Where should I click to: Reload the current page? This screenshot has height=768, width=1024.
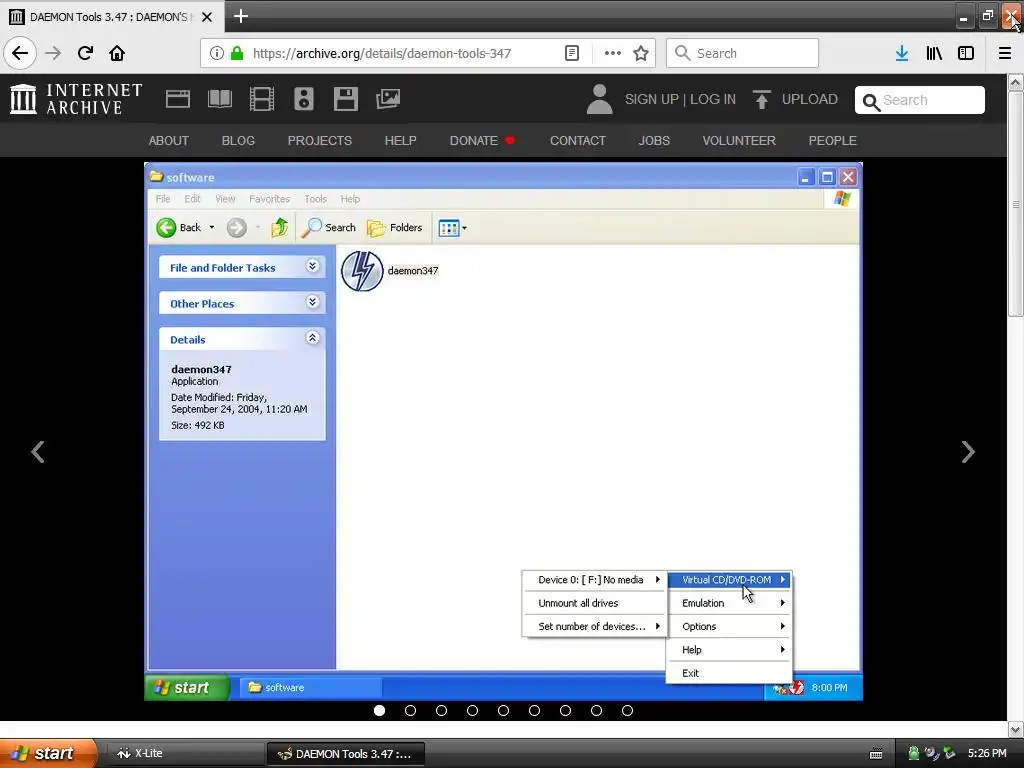85,53
